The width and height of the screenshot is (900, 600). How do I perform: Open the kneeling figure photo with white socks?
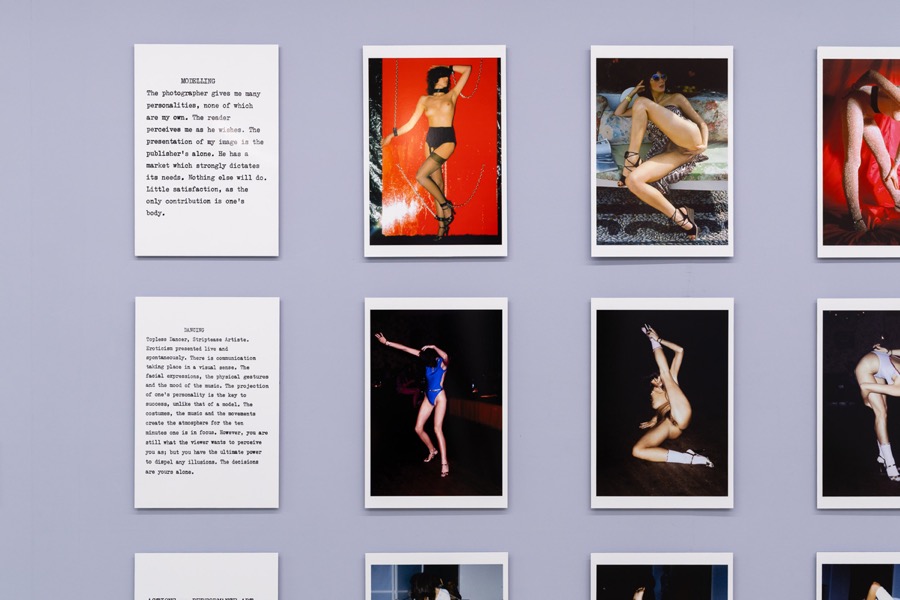(662, 402)
